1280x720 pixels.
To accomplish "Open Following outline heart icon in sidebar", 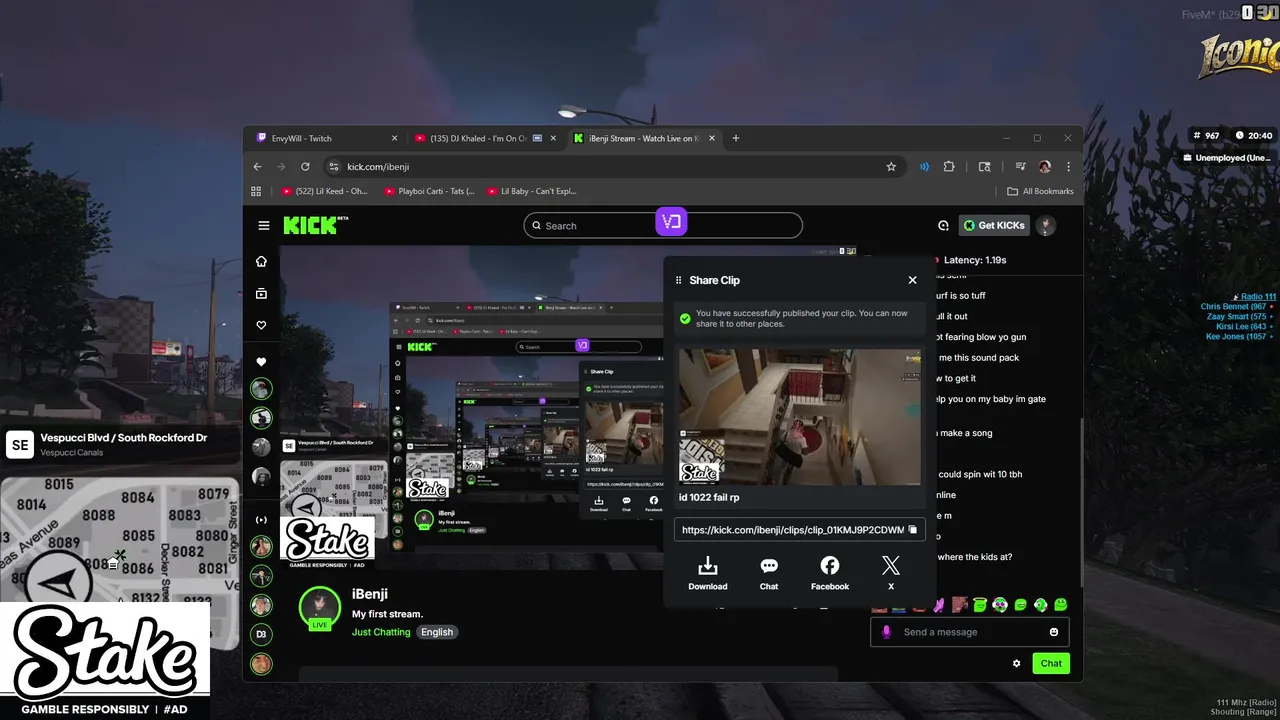I will pos(261,325).
